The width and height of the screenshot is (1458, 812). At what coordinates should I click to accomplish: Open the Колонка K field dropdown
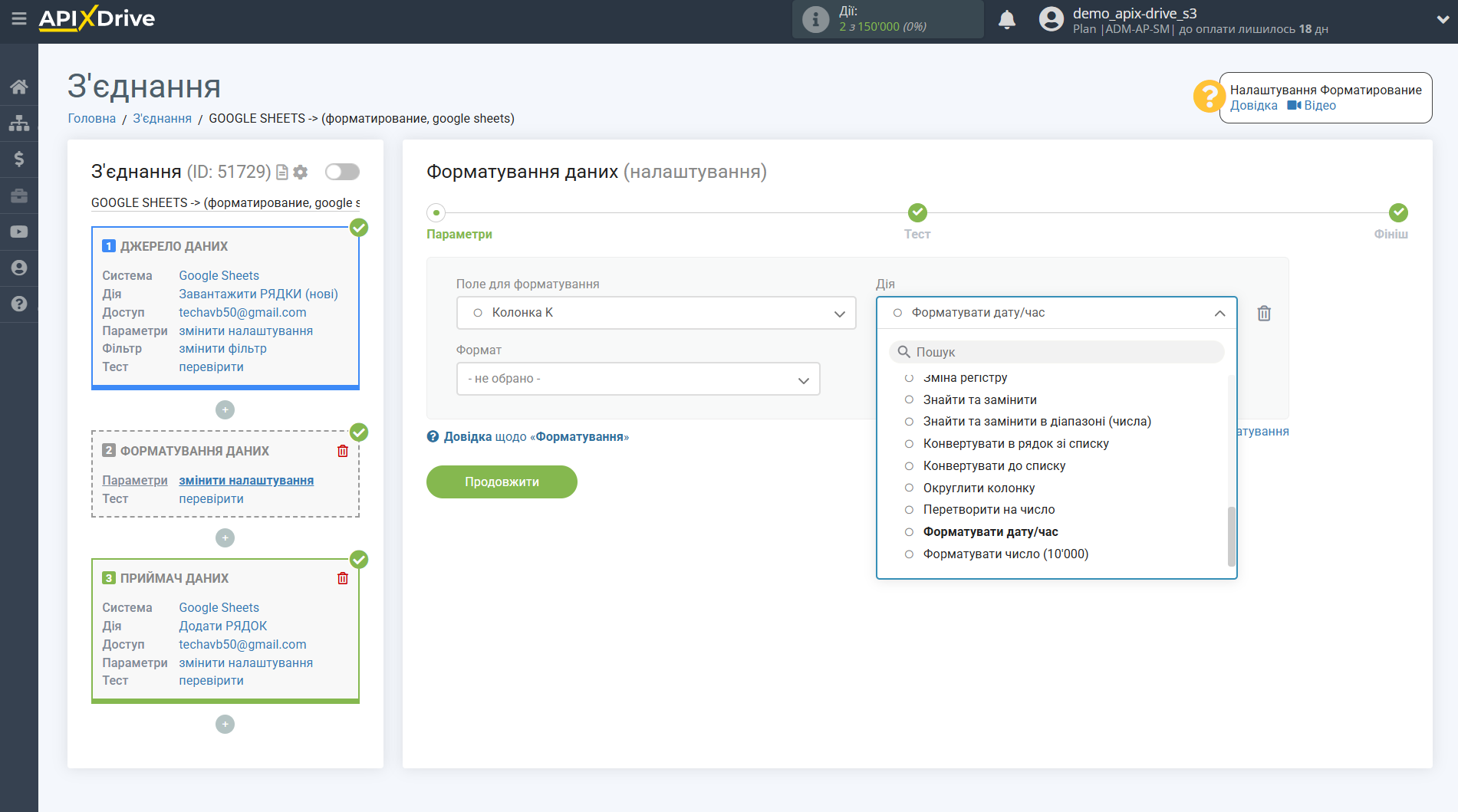(x=656, y=313)
